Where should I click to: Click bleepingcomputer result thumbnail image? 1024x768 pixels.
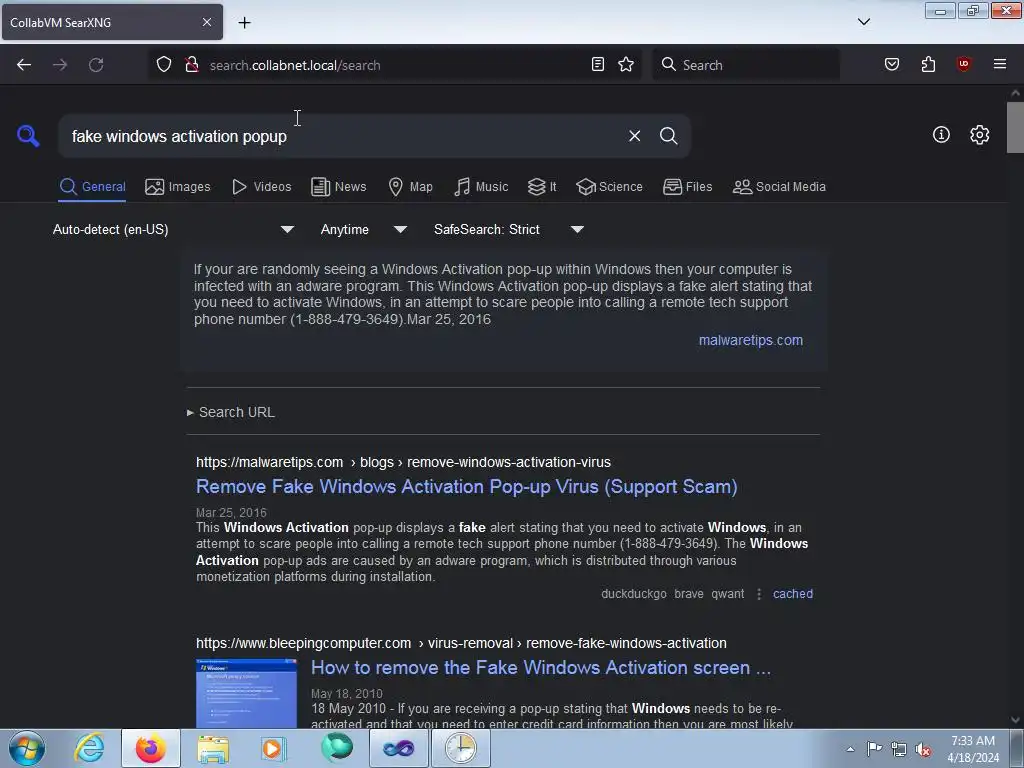[x=246, y=694]
